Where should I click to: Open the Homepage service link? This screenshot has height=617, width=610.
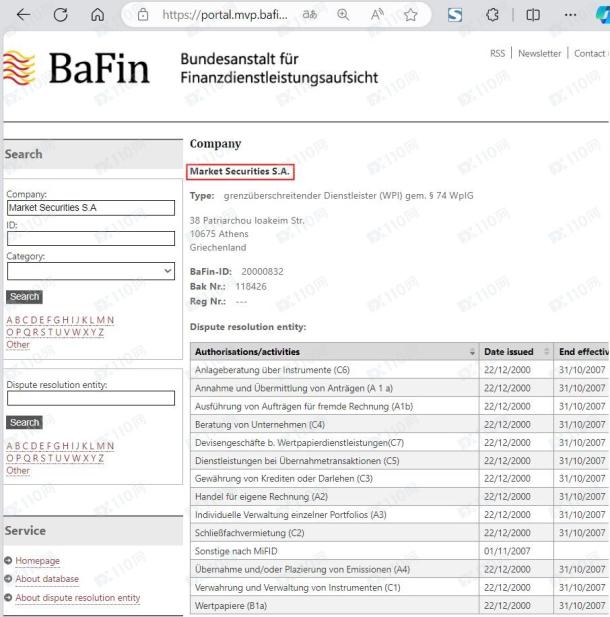click(37, 561)
